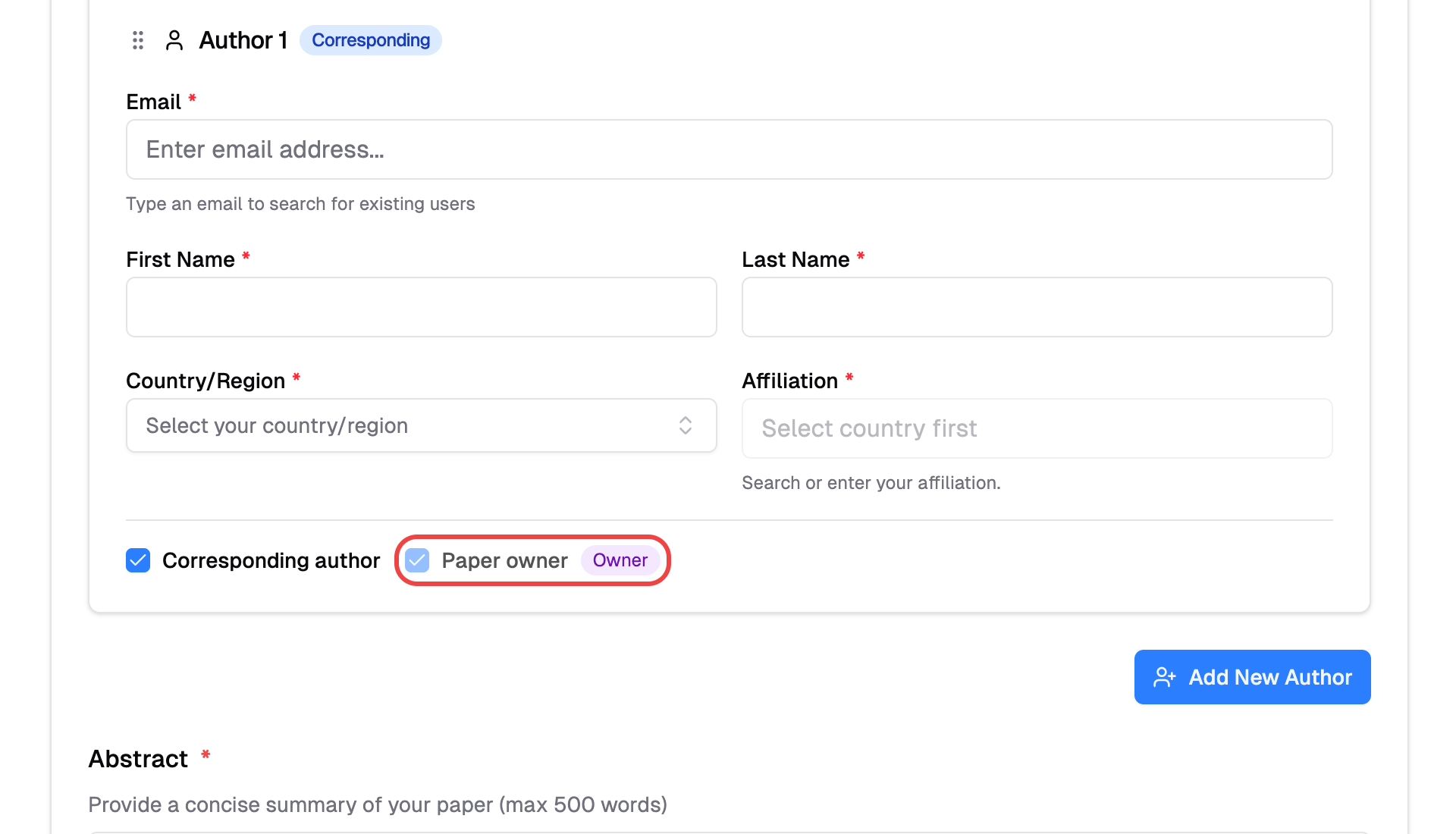Focus the Last Name text box

[1037, 307]
